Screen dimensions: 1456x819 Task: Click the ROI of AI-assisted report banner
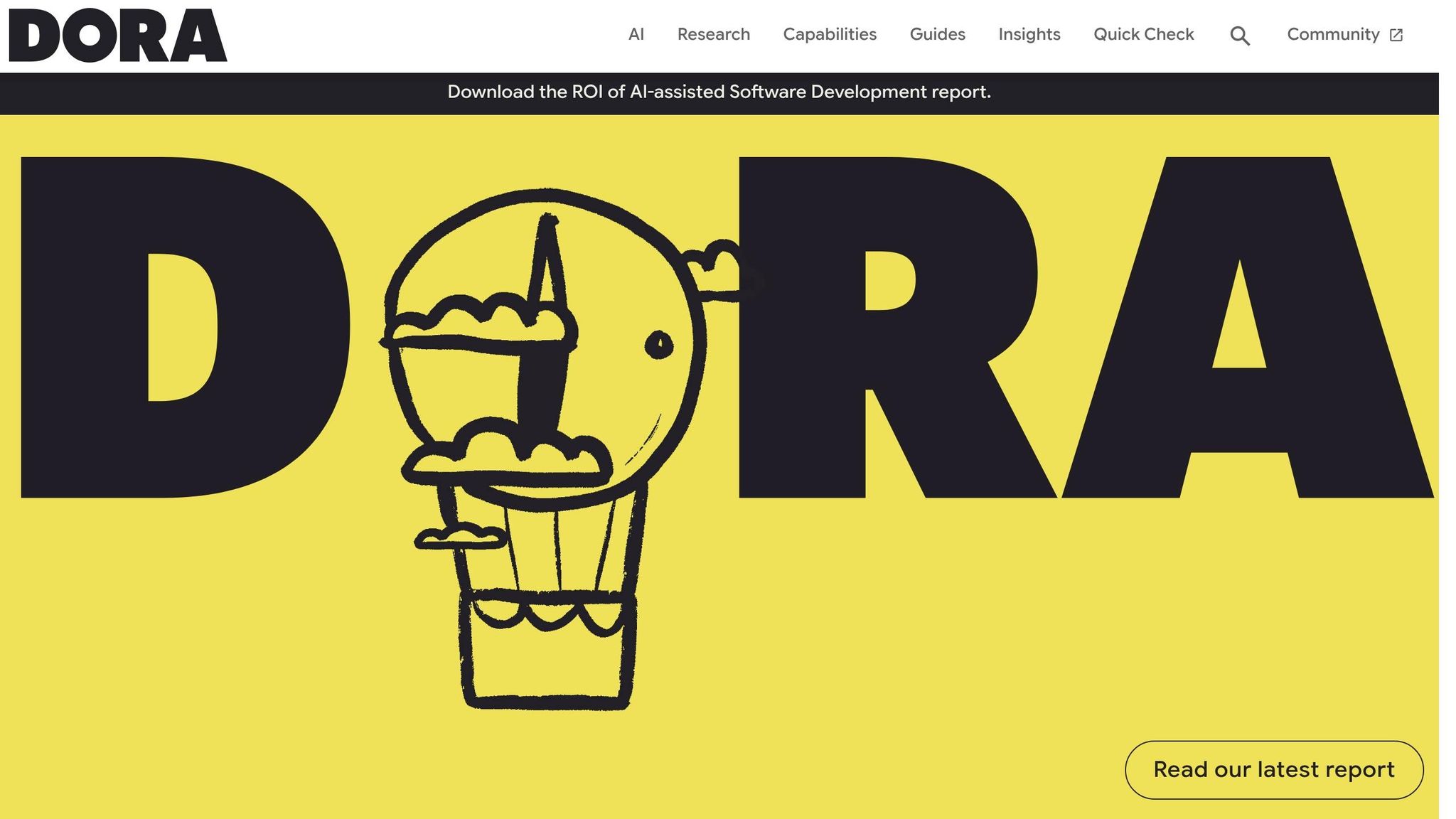point(719,92)
